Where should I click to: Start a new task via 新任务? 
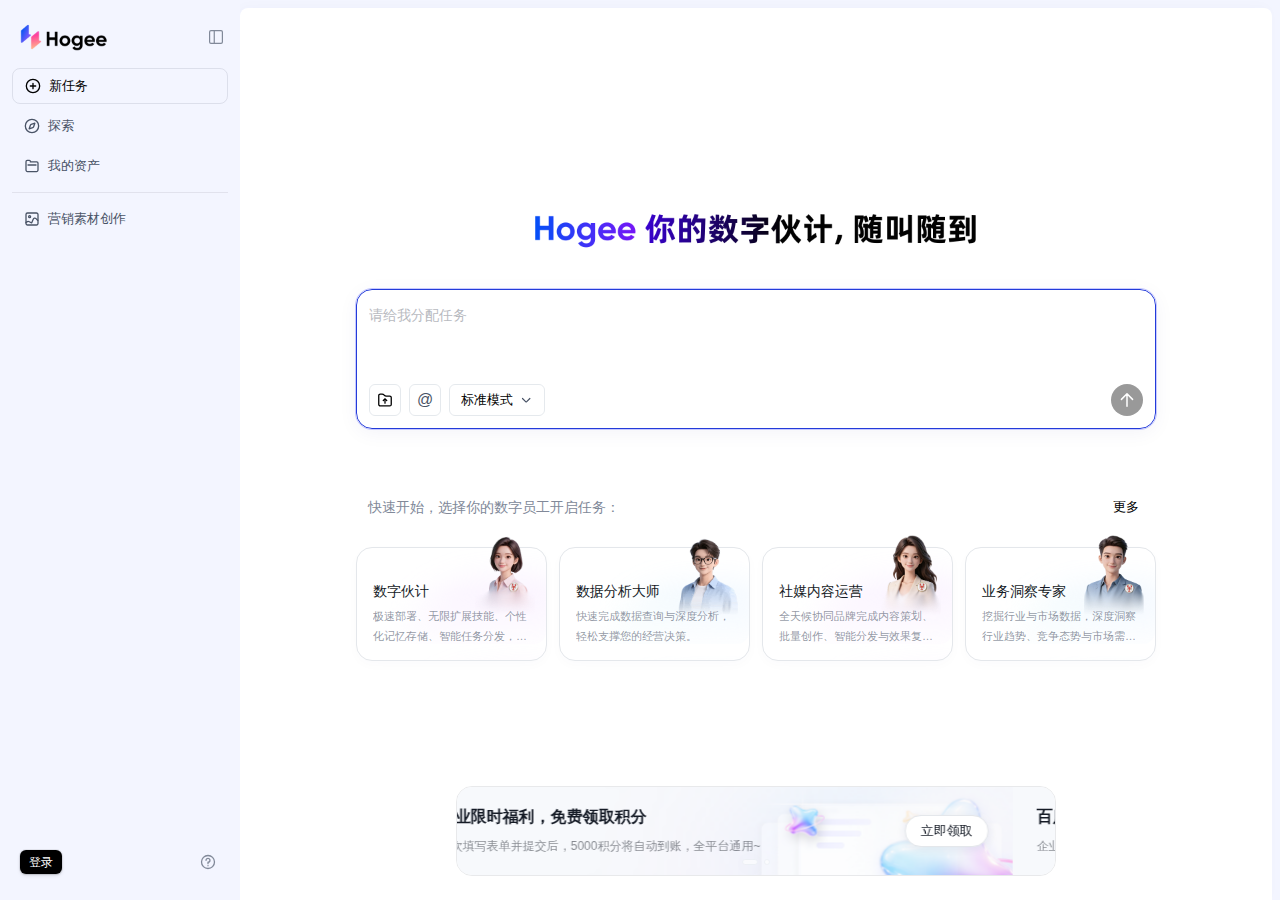point(120,86)
